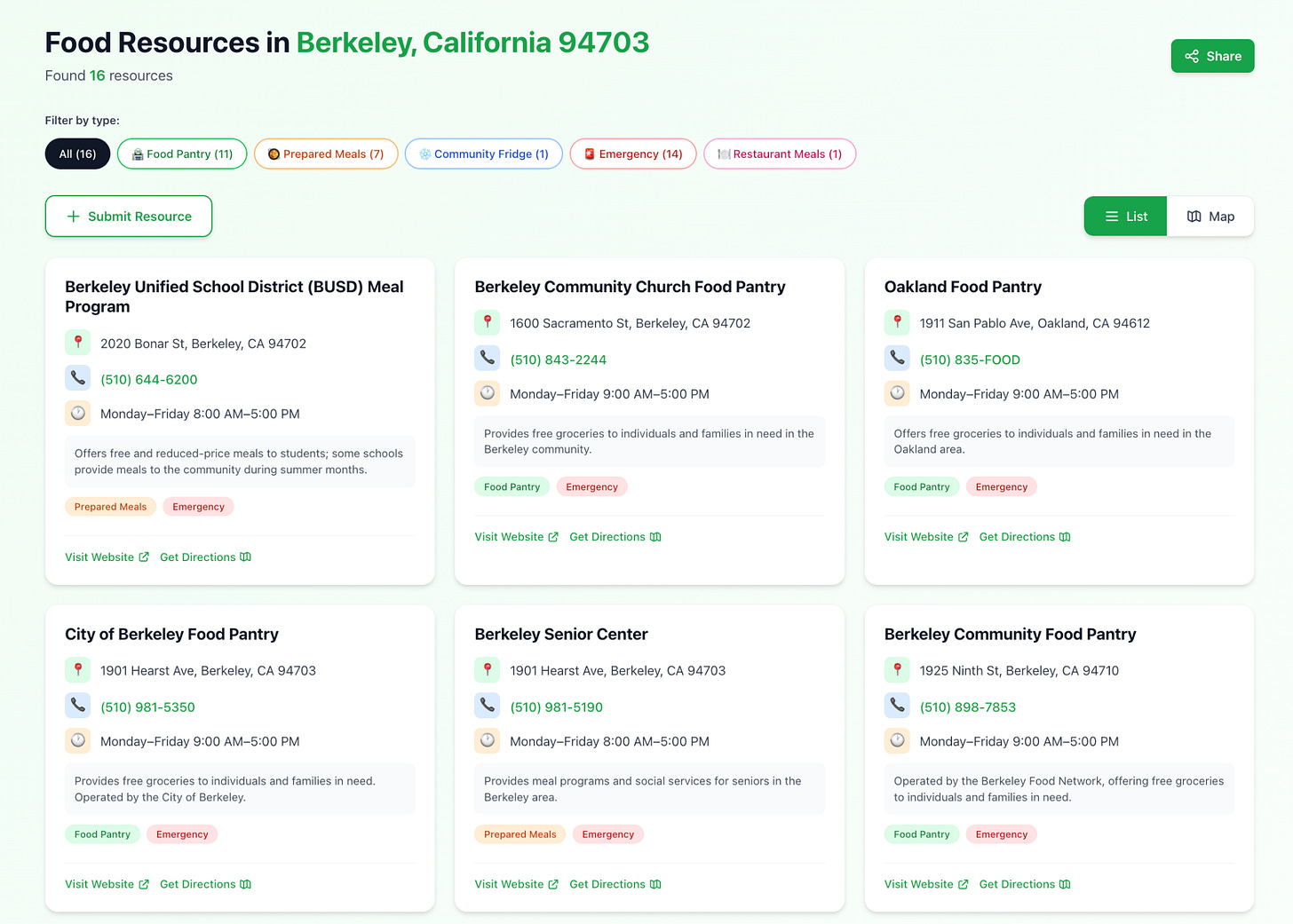This screenshot has width=1293, height=924.
Task: Click clock icon for City of Berkeley Food Pantry
Action: click(78, 740)
